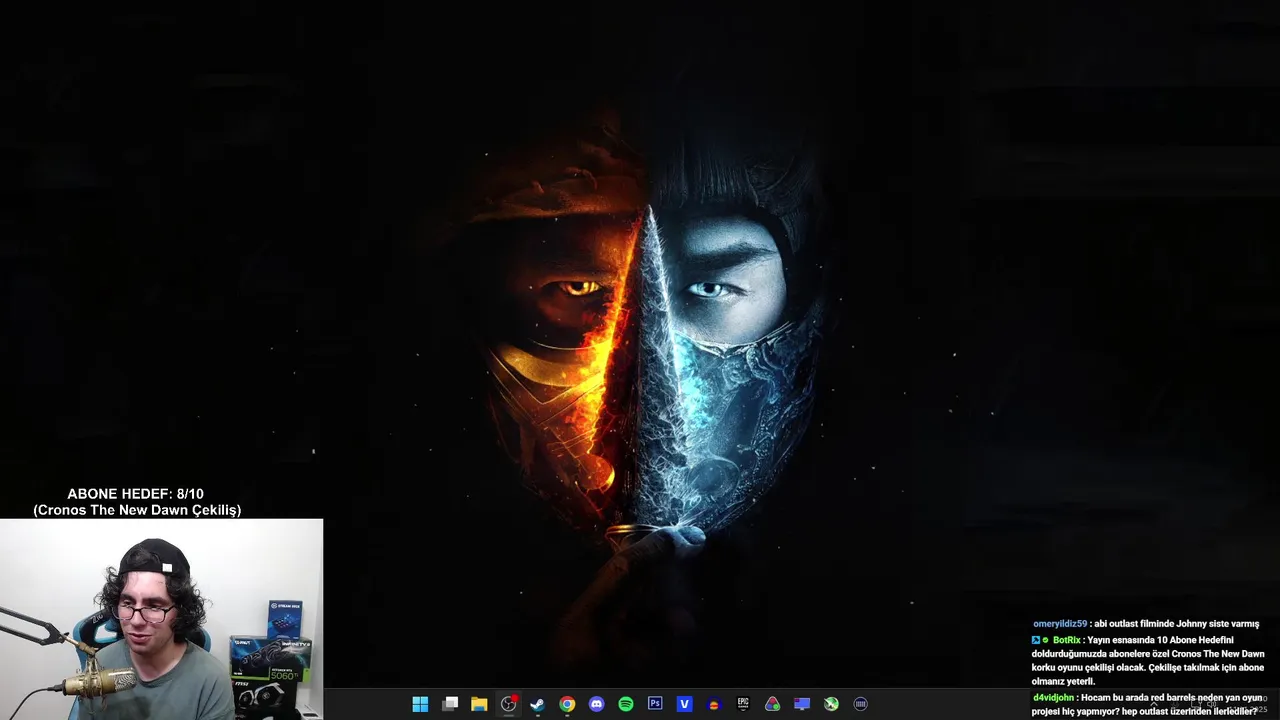
Task: Launch File Explorer from the taskbar
Action: [x=479, y=704]
